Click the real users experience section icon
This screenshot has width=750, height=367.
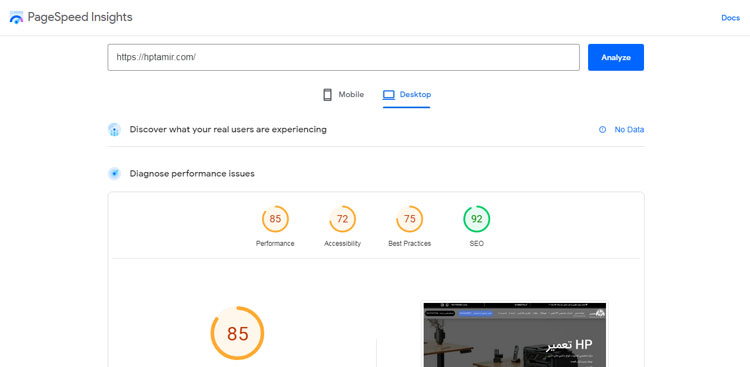(114, 130)
